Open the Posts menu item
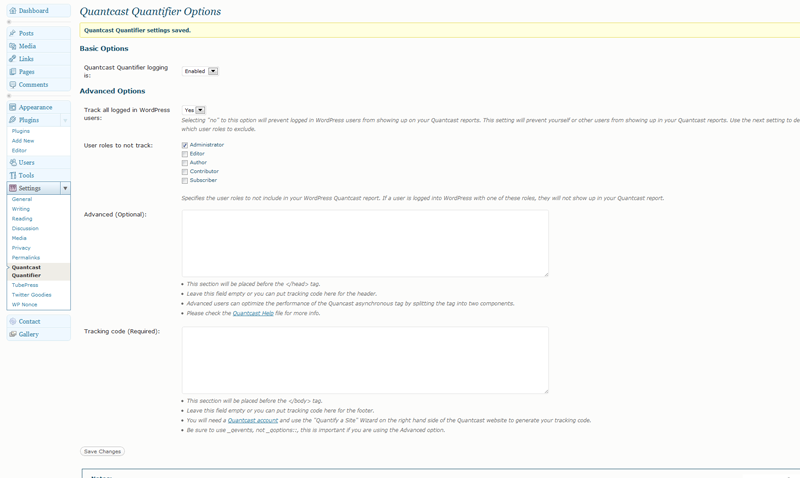Viewport: 800px width, 479px height. [x=38, y=33]
